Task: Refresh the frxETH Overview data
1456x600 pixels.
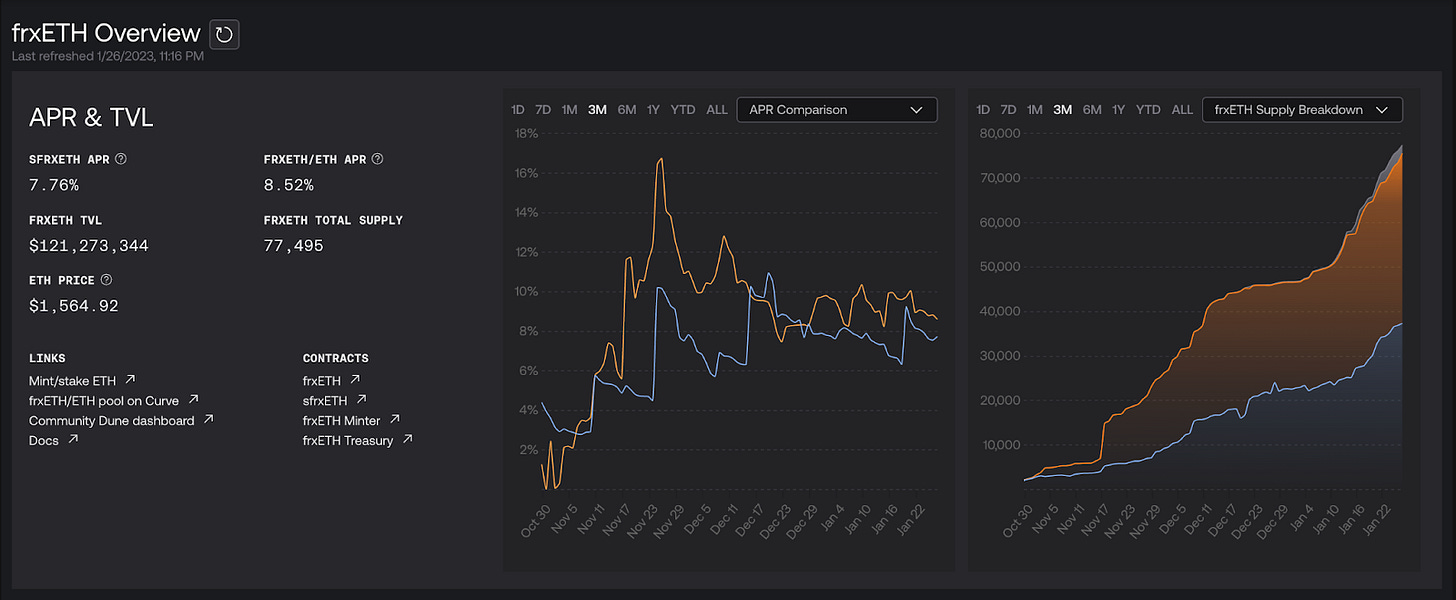Action: [224, 34]
